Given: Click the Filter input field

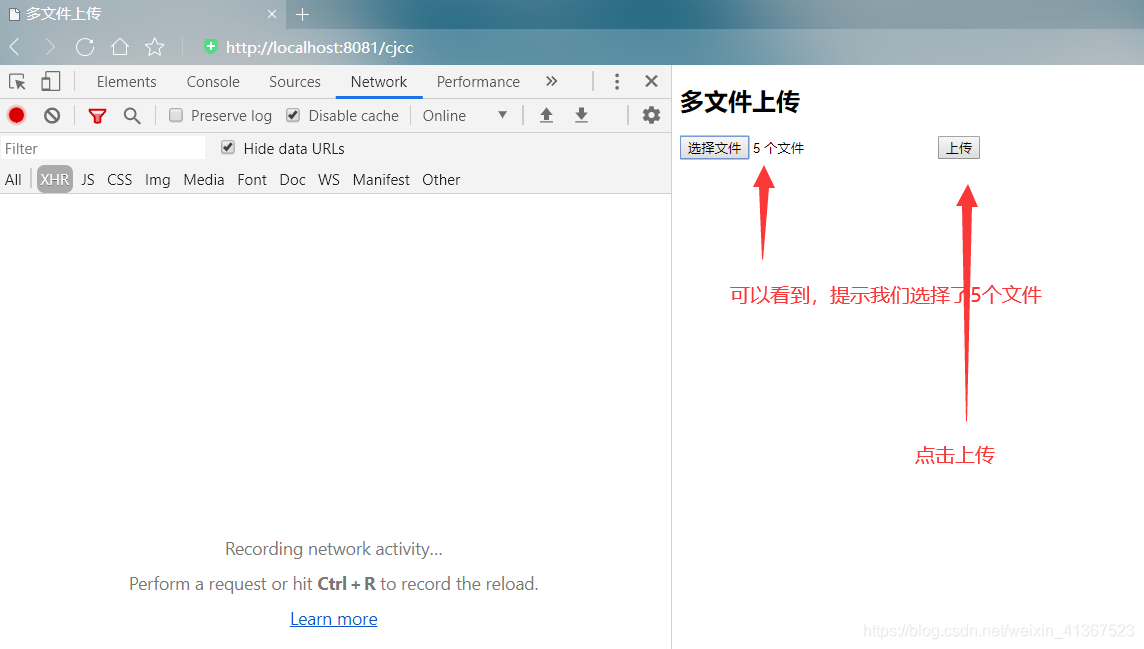Looking at the screenshot, I should [100, 147].
